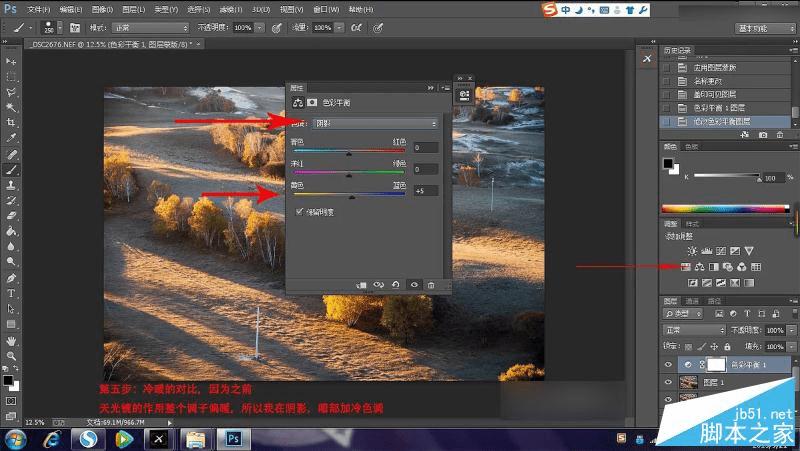Select the 盖印可见图层 history state

pyautogui.click(x=714, y=94)
